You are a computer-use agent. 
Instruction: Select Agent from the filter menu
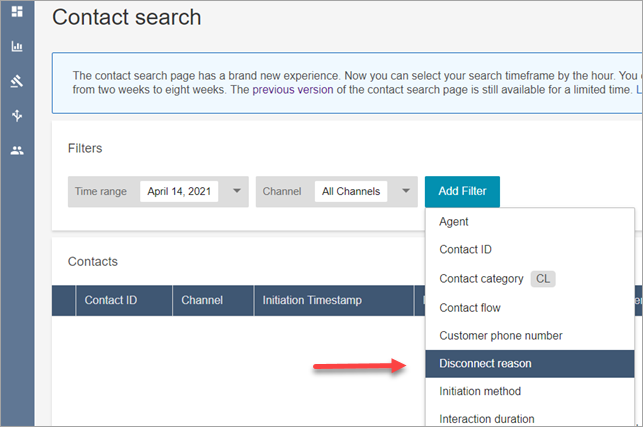pyautogui.click(x=454, y=222)
